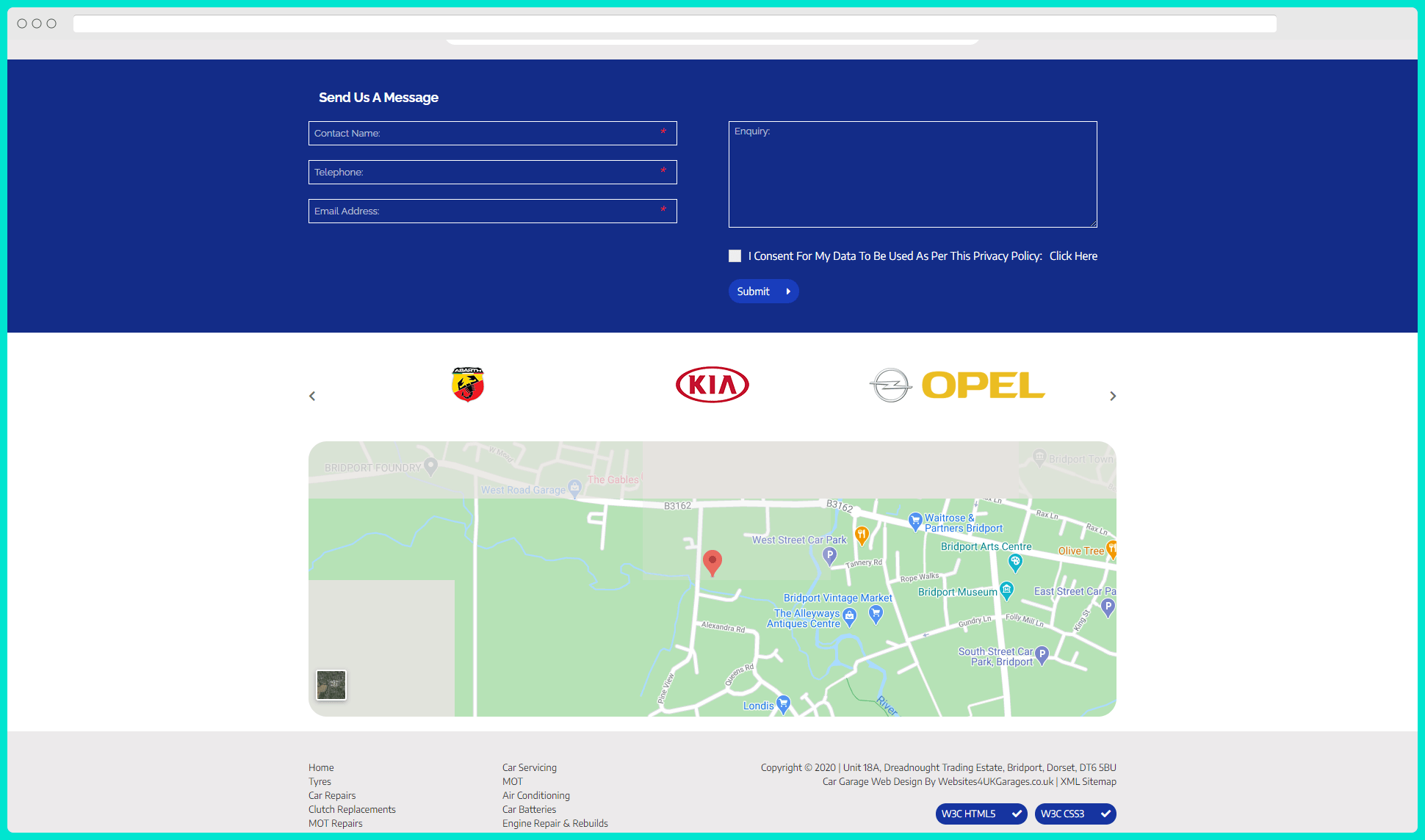Switch map to satellite view thumbnail

[331, 684]
